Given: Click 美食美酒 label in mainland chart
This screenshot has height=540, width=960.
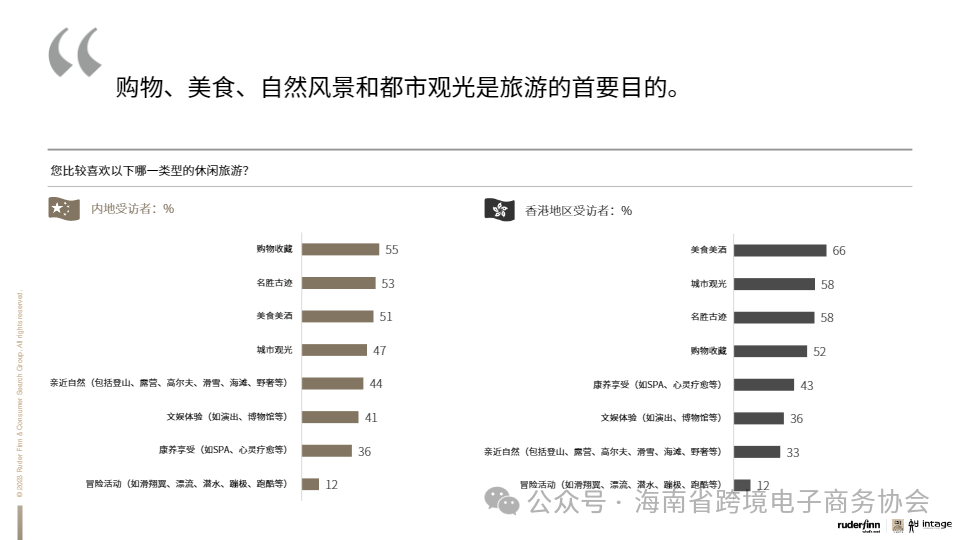Looking at the screenshot, I should tap(274, 316).
